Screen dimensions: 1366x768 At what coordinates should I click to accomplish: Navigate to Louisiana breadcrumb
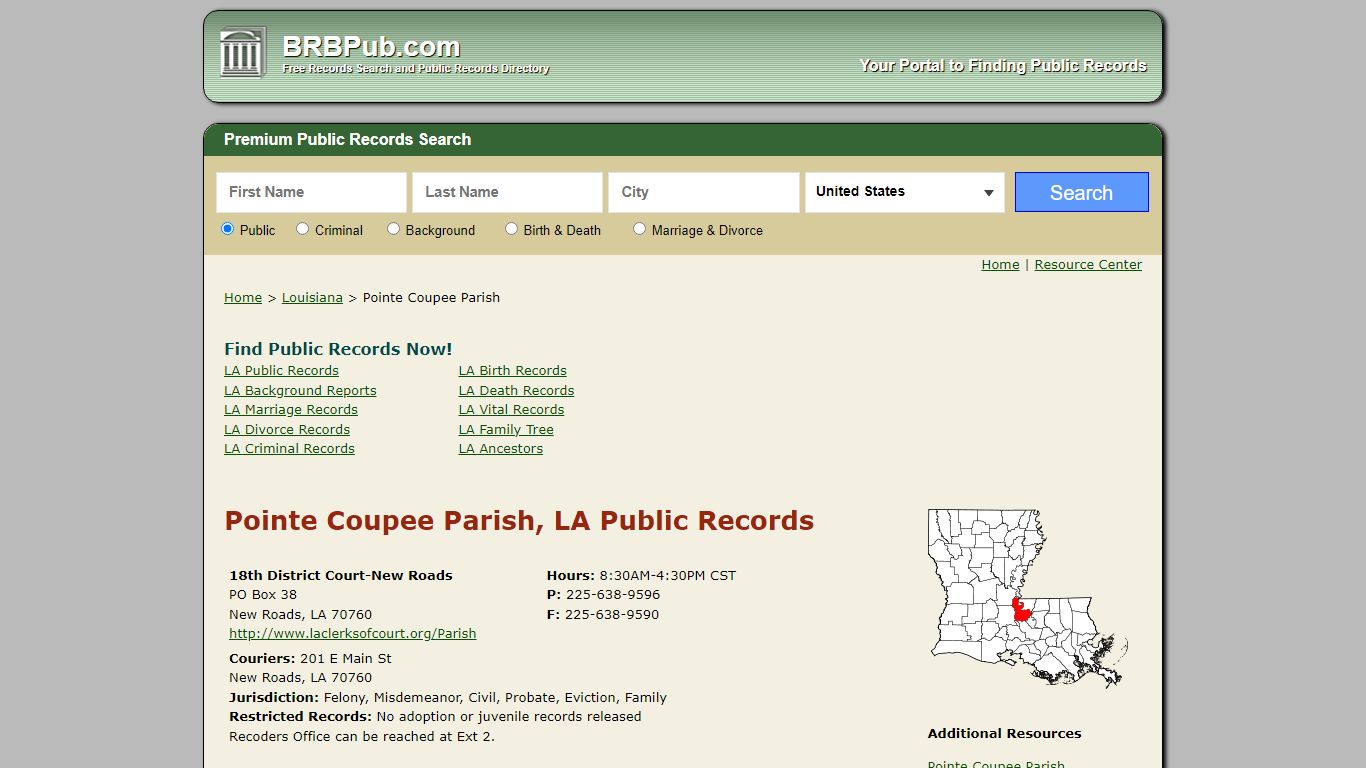pos(312,298)
